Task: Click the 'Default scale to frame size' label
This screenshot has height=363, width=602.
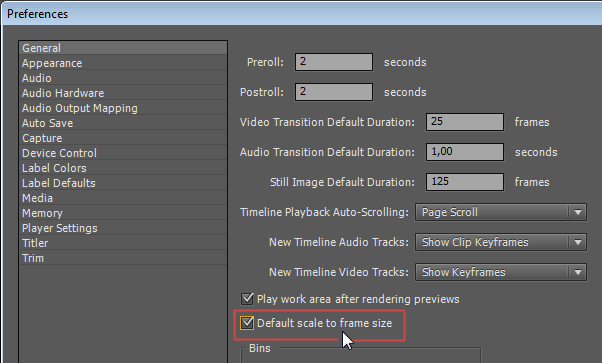Action: pyautogui.click(x=324, y=323)
